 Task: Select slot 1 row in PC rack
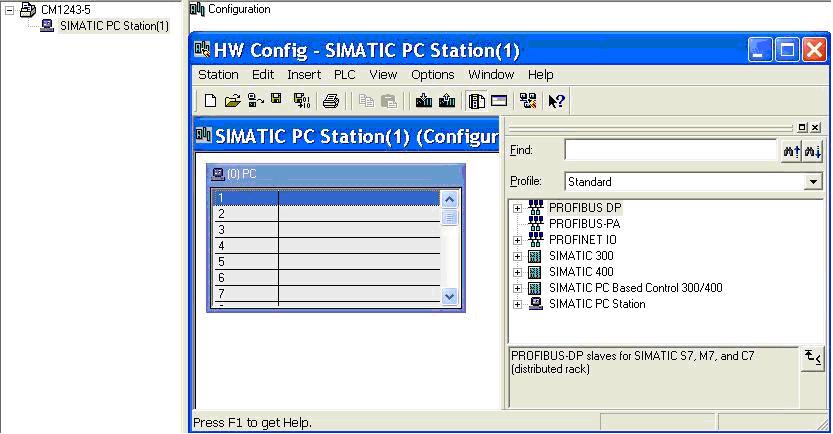[x=326, y=198]
